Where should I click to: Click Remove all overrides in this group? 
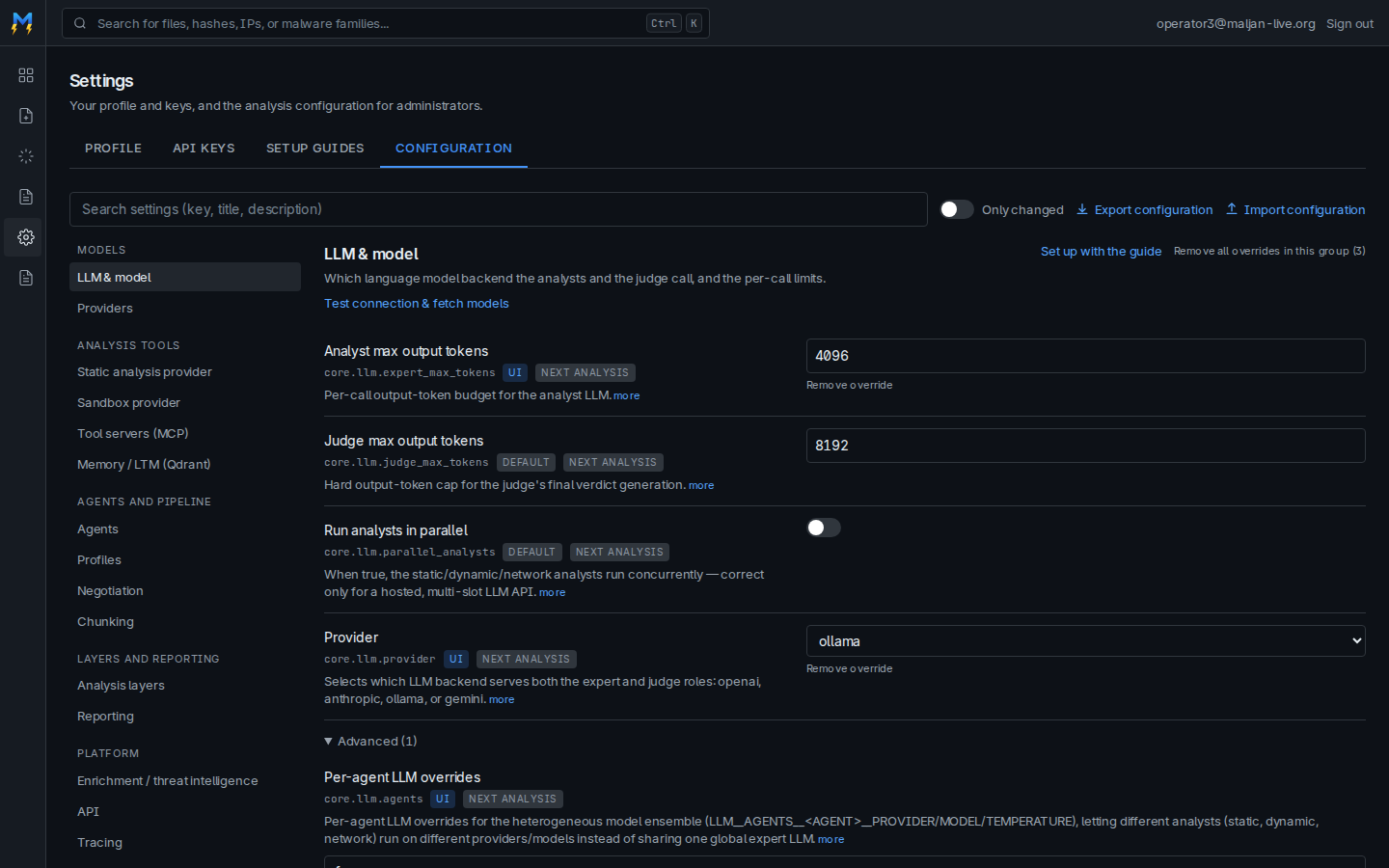[x=1269, y=251]
